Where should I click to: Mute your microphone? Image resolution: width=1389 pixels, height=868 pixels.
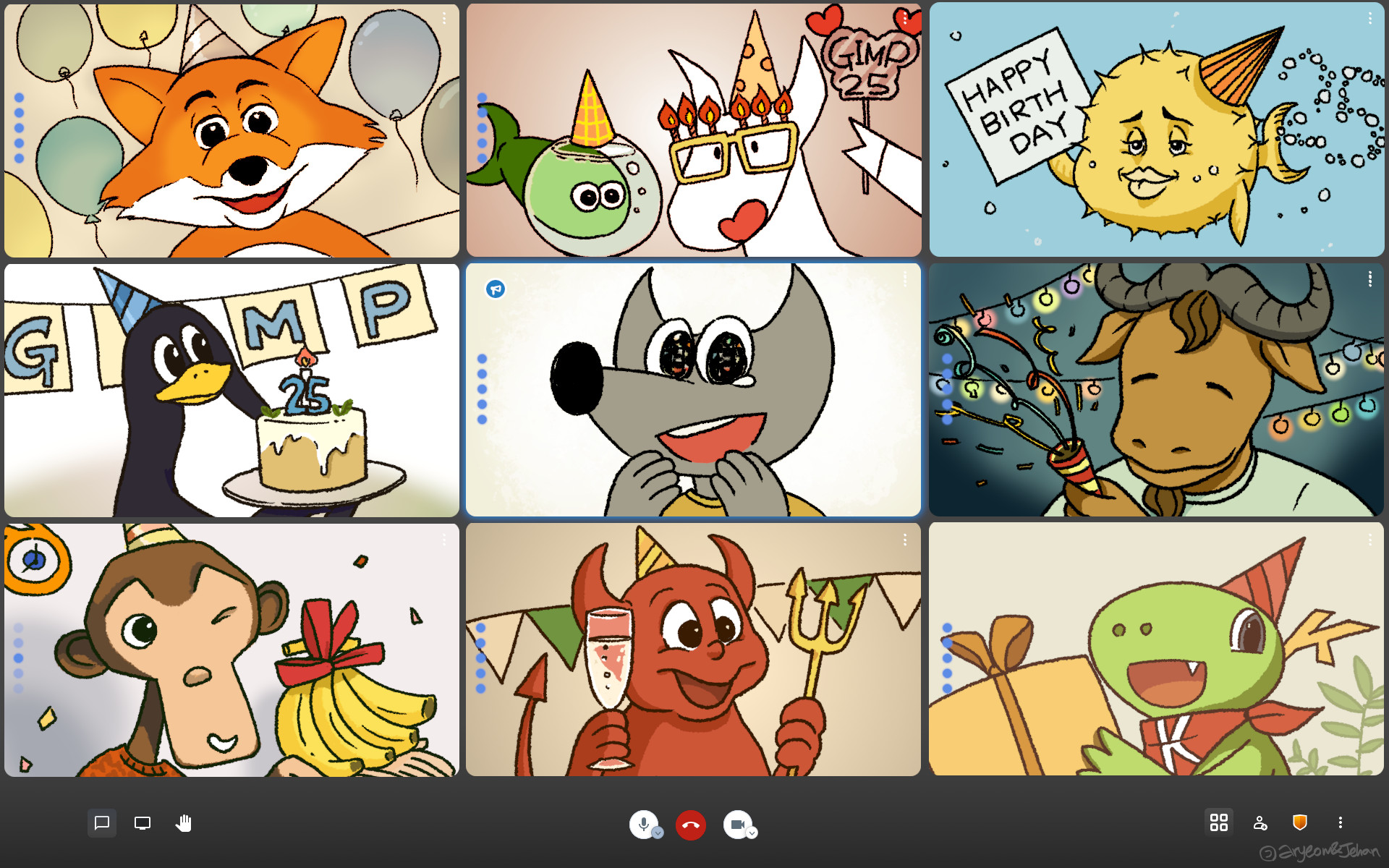[x=644, y=822]
